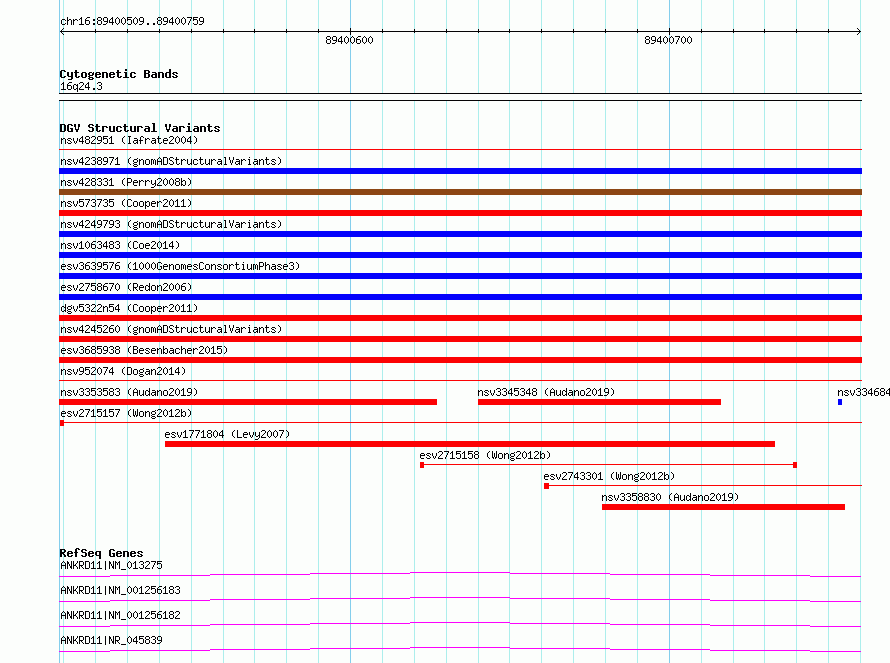Select the nsv573735 (Cooper2011) label
890x663 pixels.
click(126, 203)
